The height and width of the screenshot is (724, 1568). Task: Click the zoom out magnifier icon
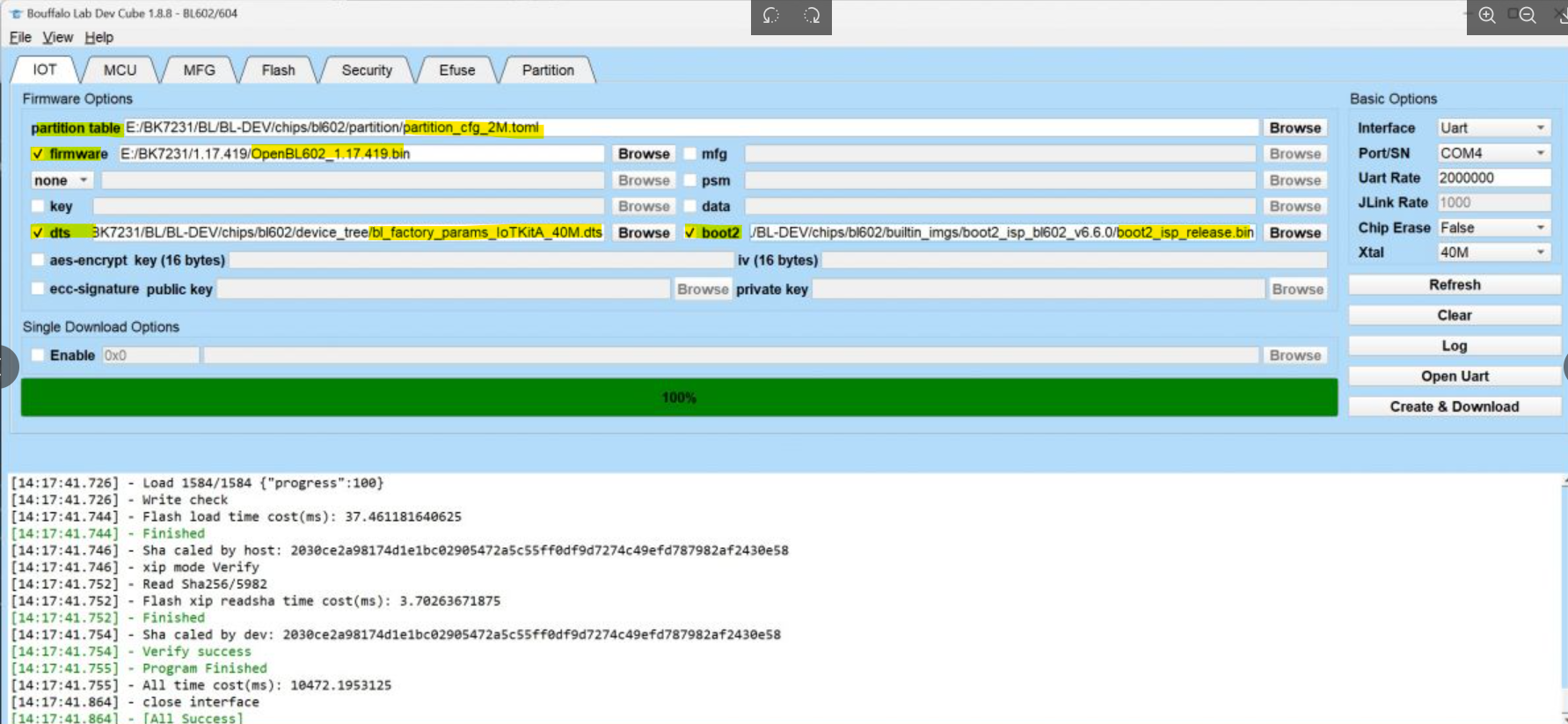(1528, 15)
